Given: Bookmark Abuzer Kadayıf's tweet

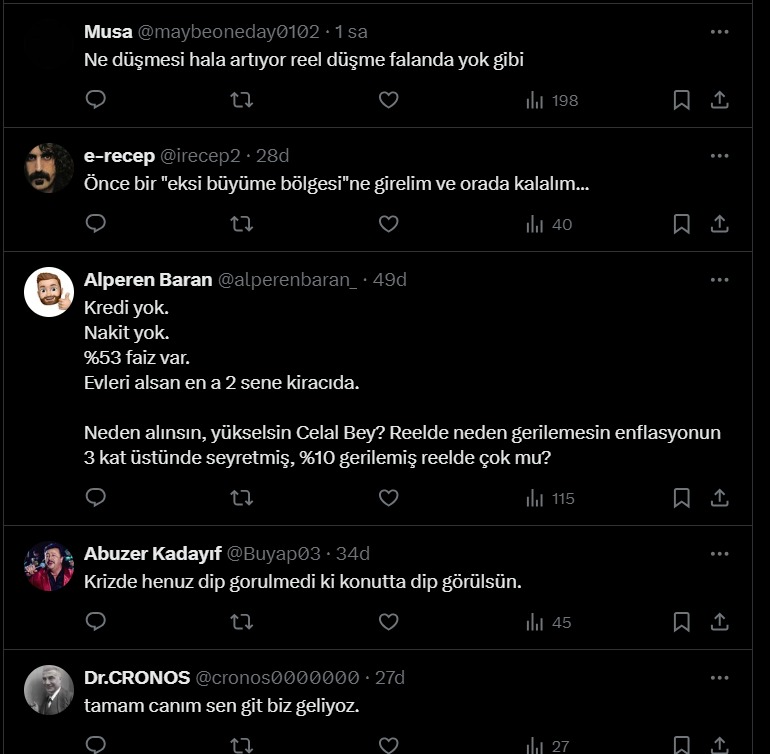Looking at the screenshot, I should 681,622.
